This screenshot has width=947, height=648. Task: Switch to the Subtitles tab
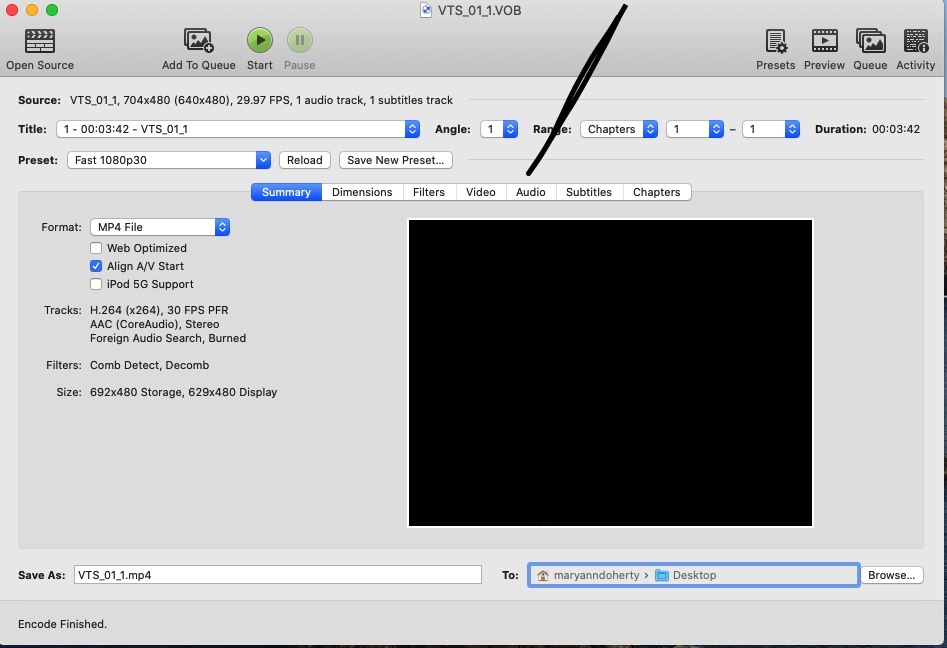tap(589, 192)
